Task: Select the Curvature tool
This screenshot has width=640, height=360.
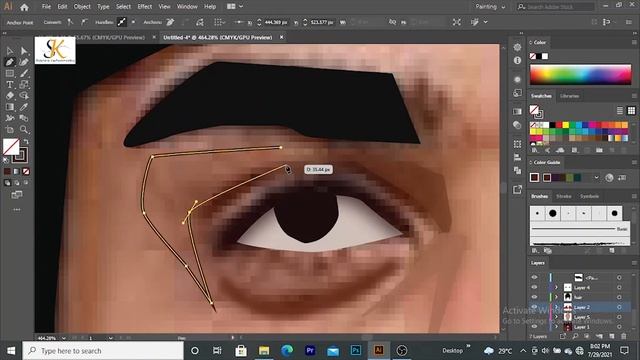Action: [x=24, y=62]
